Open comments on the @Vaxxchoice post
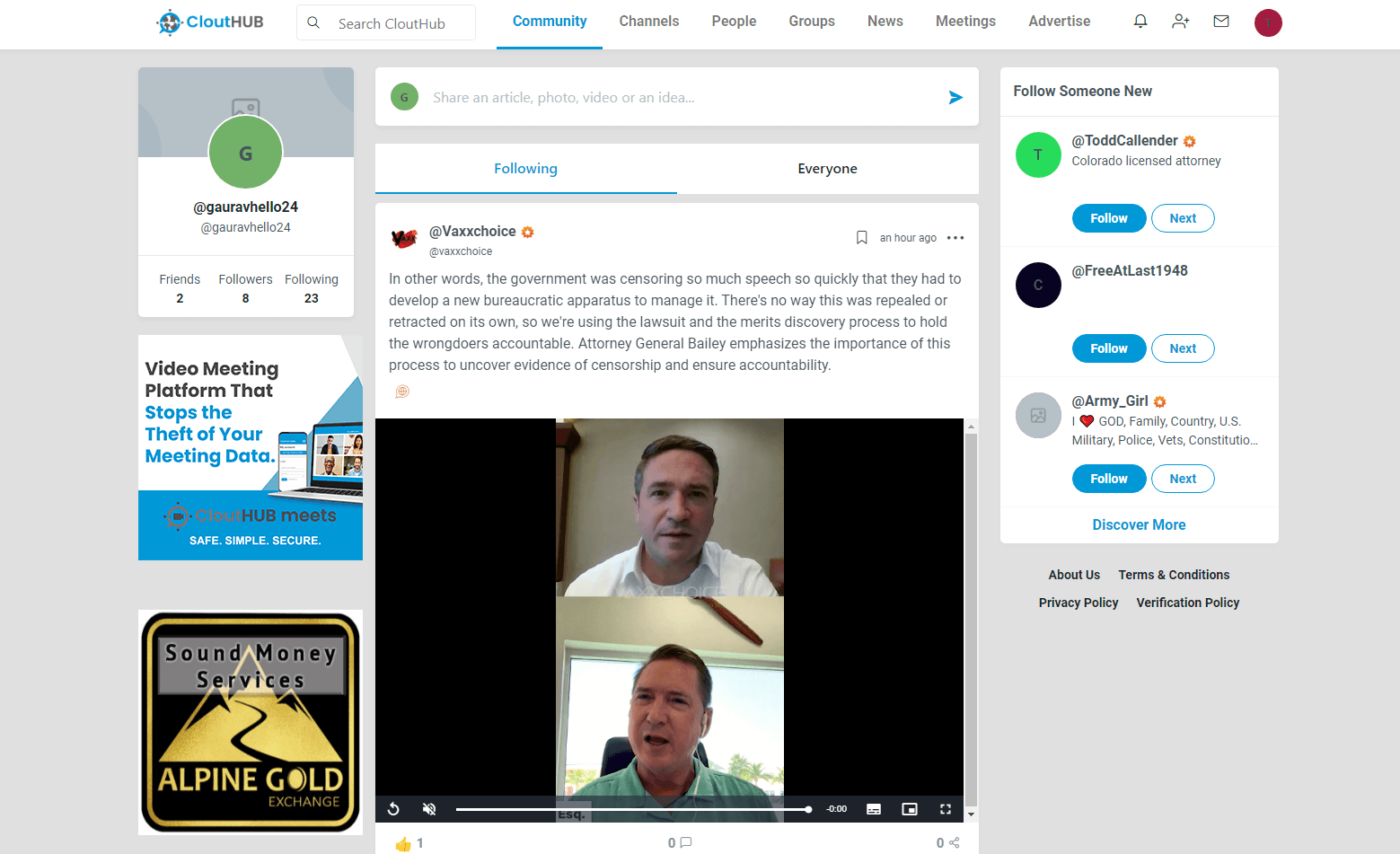 coord(684,842)
